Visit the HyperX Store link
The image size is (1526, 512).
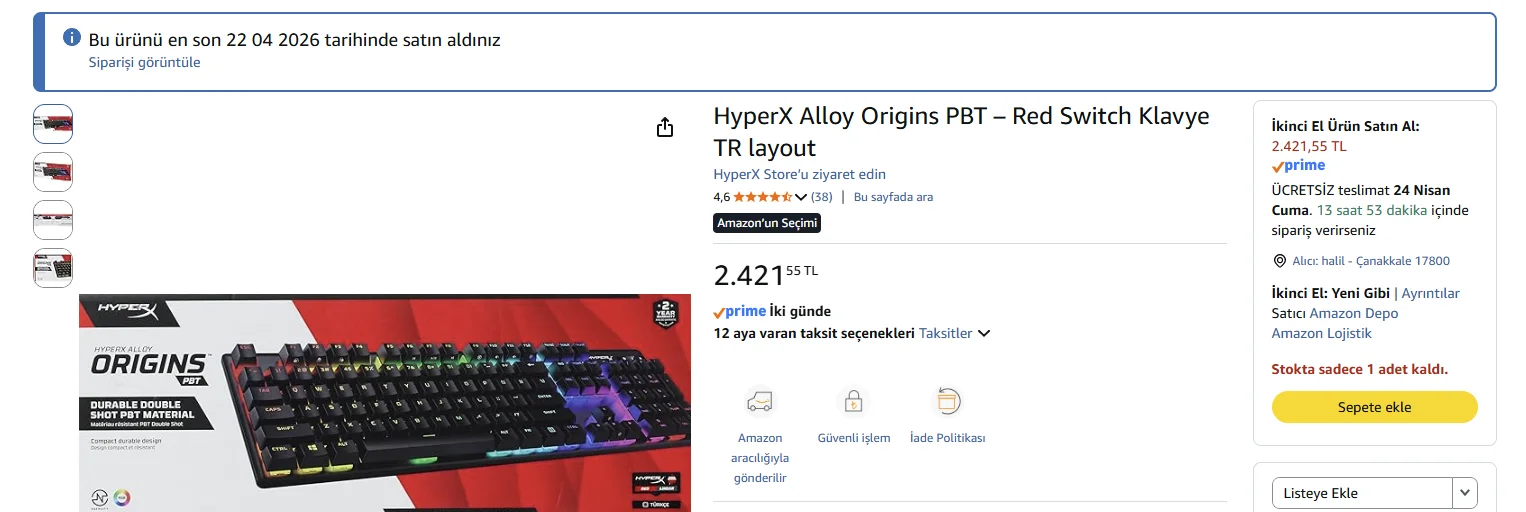pyautogui.click(x=799, y=174)
